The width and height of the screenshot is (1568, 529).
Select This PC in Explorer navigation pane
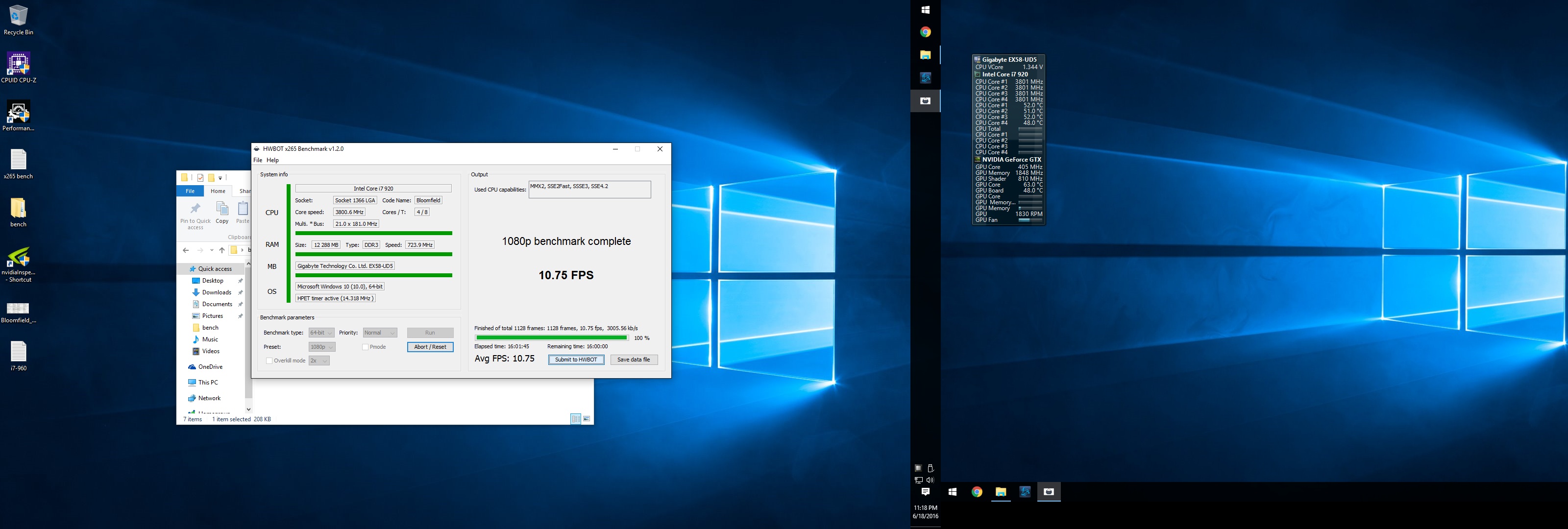[x=208, y=383]
